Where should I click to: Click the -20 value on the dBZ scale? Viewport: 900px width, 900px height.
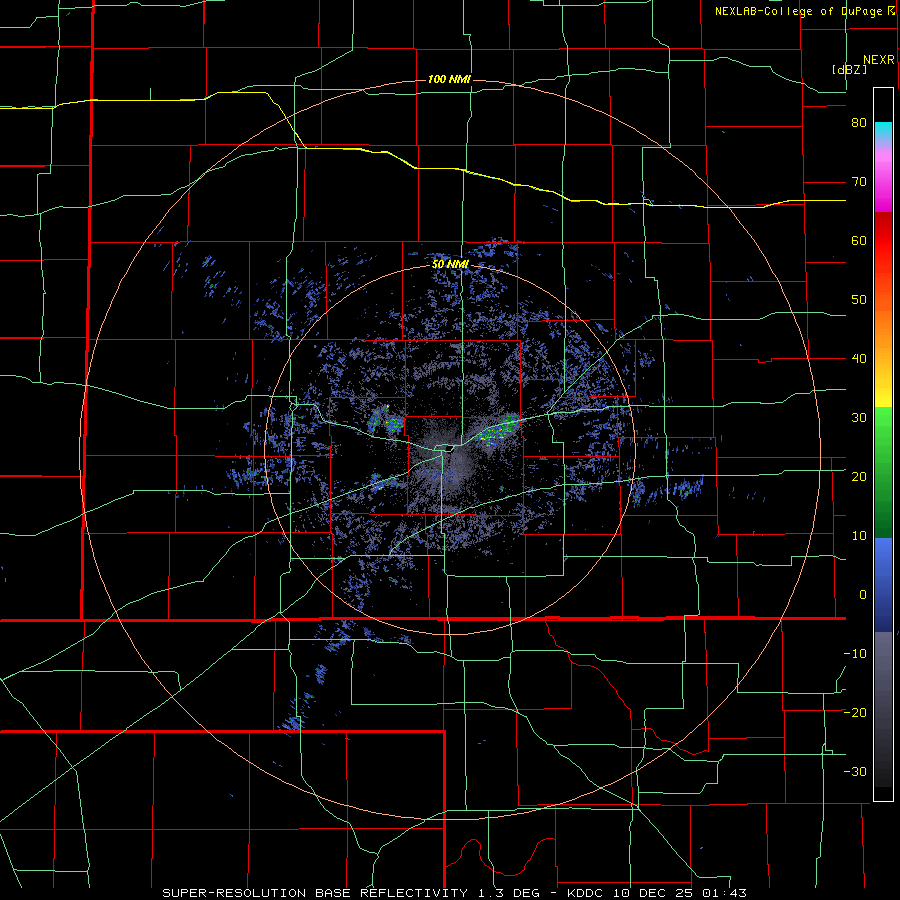(x=855, y=713)
